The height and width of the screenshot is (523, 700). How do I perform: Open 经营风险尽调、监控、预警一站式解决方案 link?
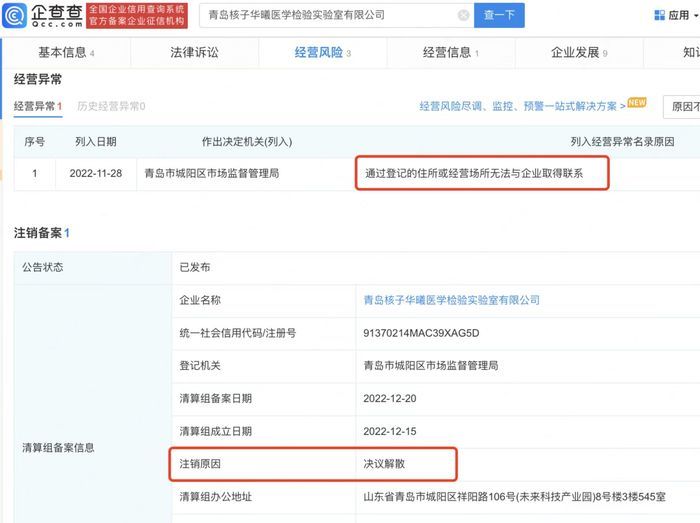click(522, 106)
